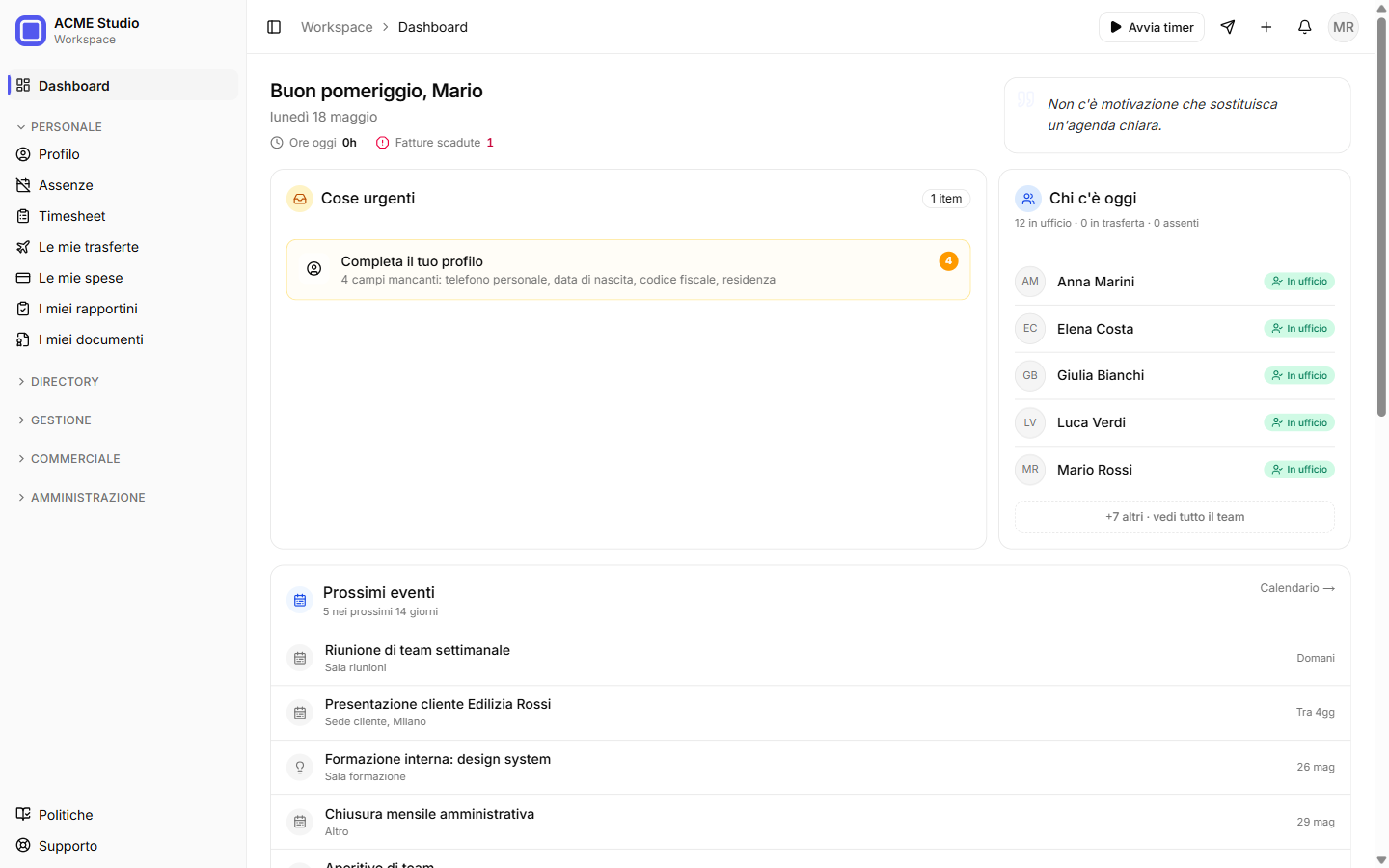Viewport: 1389px width, 868px height.
Task: Click the Politiche book icon
Action: [x=23, y=814]
